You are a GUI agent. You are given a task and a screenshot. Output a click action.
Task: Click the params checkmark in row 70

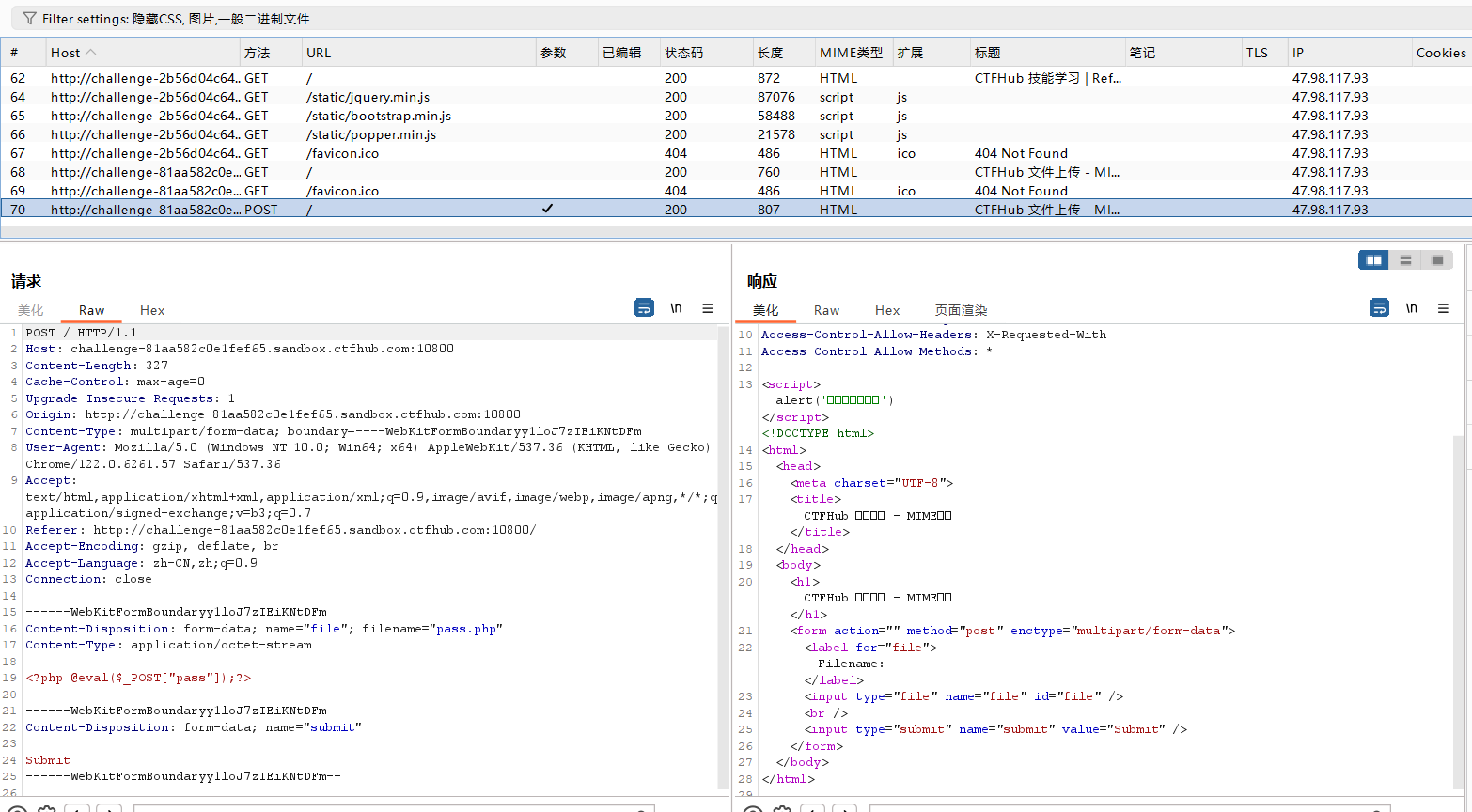click(x=547, y=209)
